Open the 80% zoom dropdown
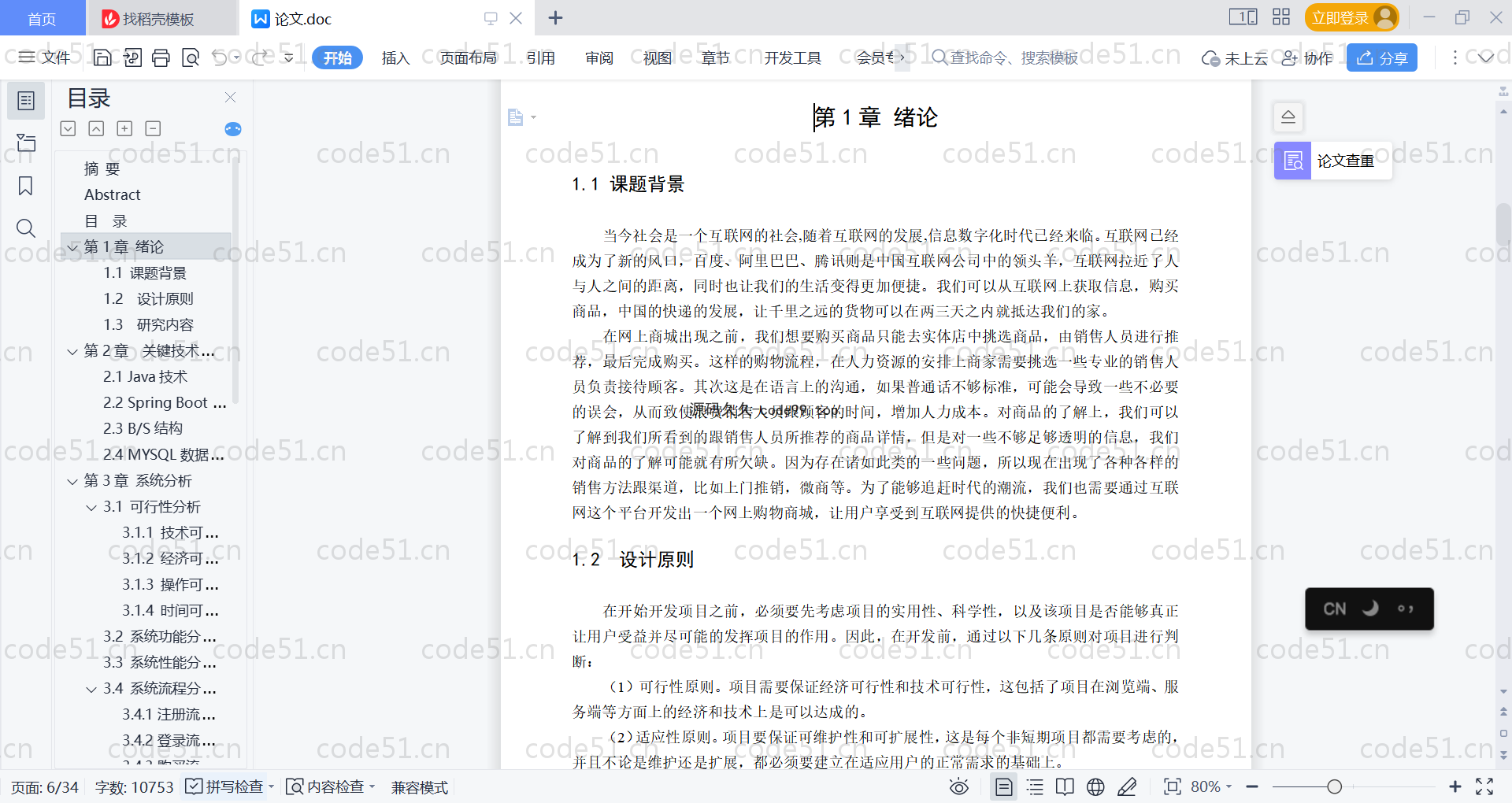1512x803 pixels. click(1211, 786)
